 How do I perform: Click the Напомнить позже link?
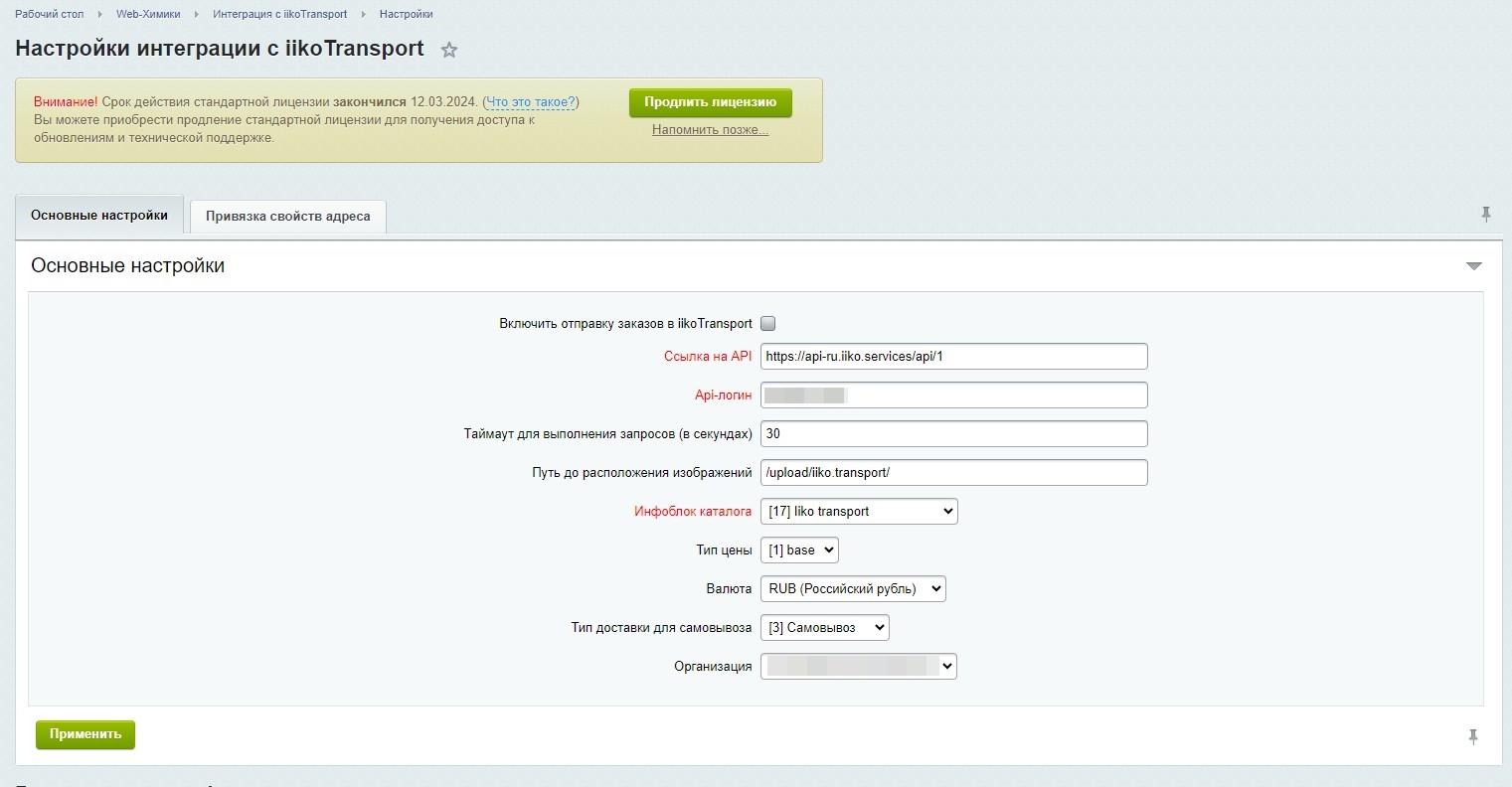pyautogui.click(x=710, y=130)
